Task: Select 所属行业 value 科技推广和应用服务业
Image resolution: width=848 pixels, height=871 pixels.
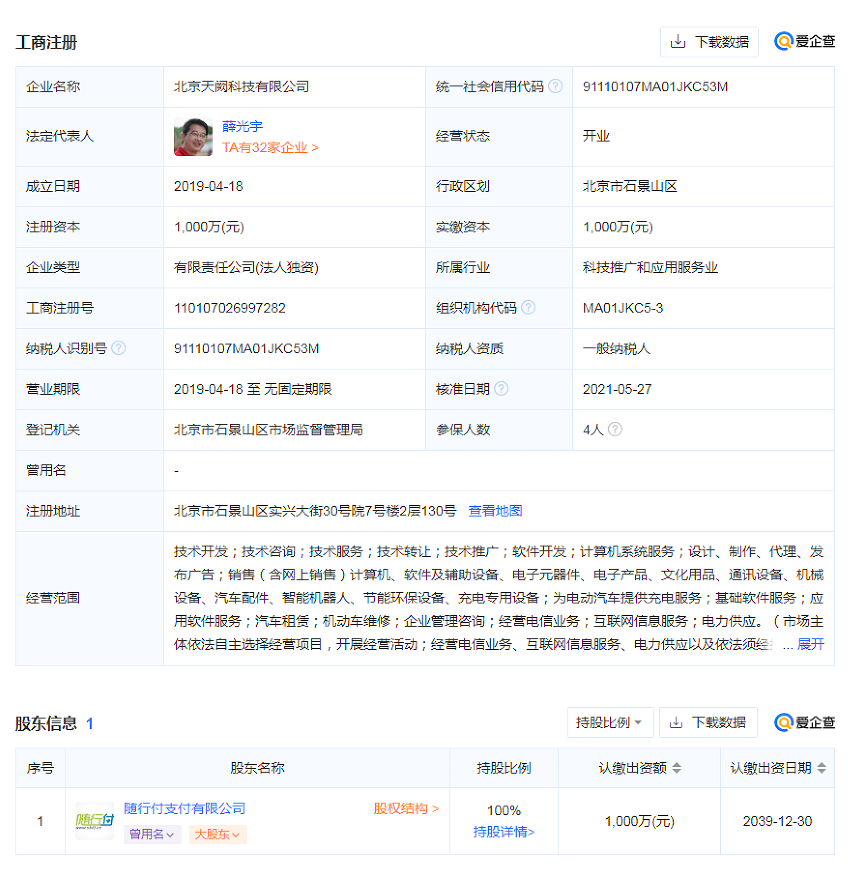Action: 650,267
